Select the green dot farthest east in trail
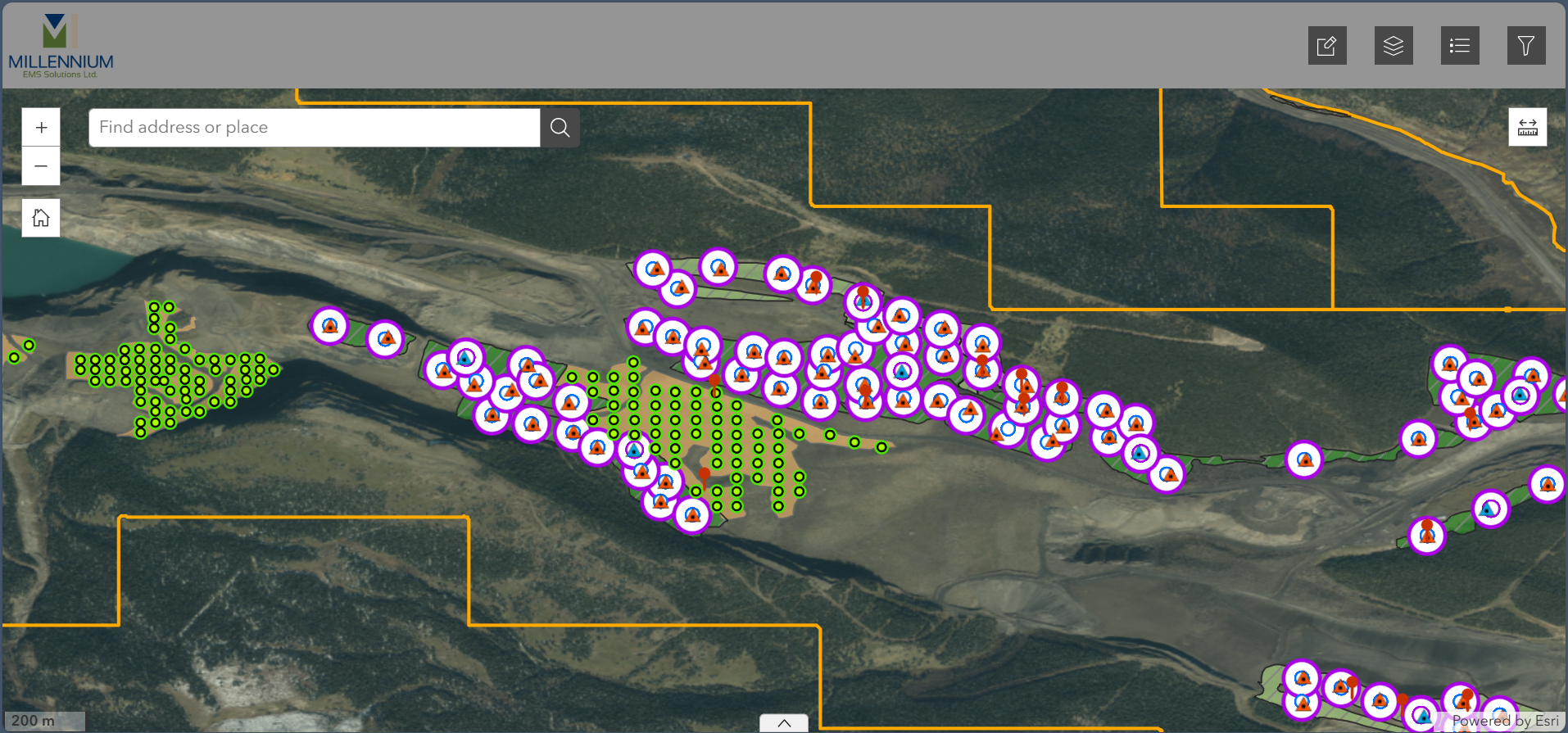Viewport: 1568px width, 733px height. tap(881, 447)
